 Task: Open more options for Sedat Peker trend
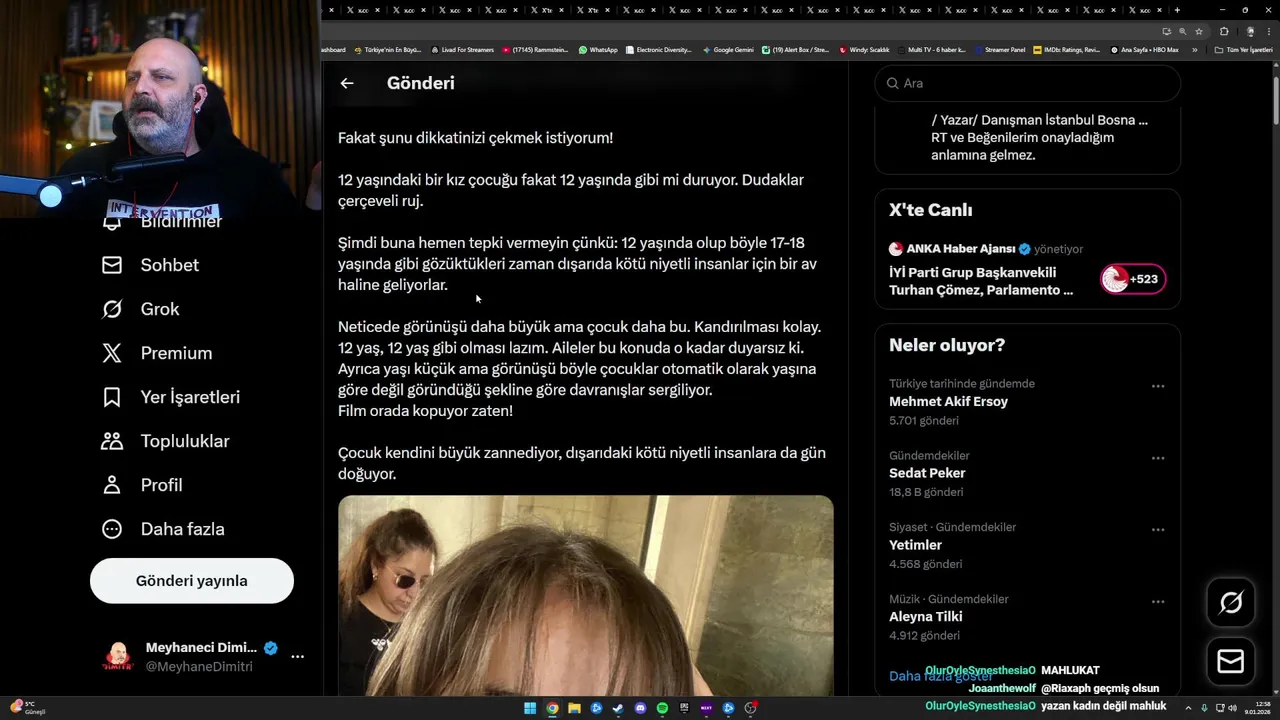tap(1158, 458)
